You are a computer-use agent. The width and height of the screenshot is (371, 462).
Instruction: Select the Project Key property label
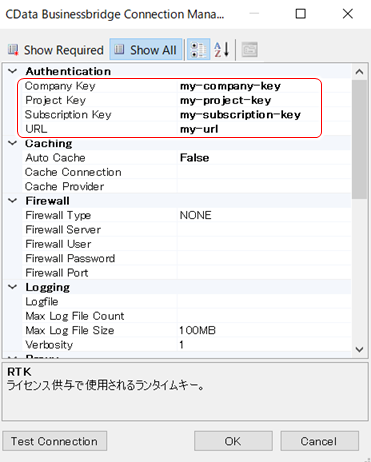pyautogui.click(x=56, y=100)
